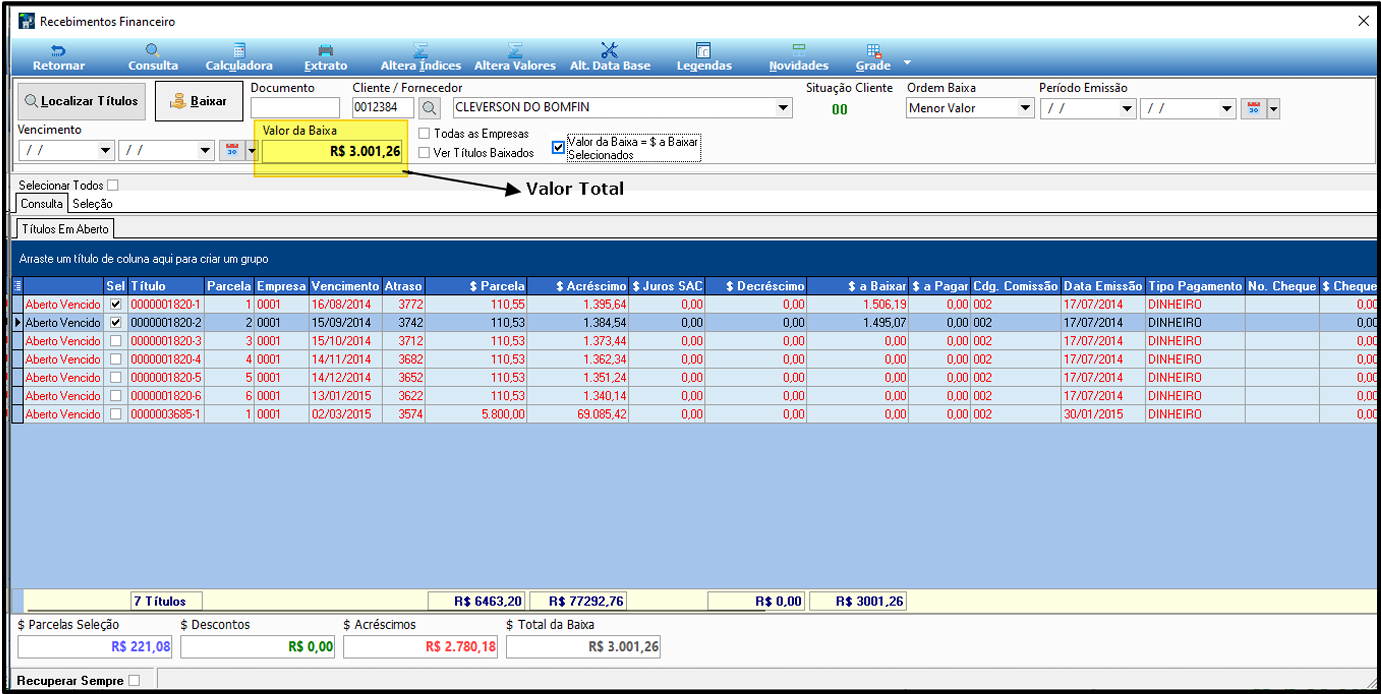Image resolution: width=1381 pixels, height=694 pixels.
Task: Select the checkbox for título 0000001820-4
Action: coord(116,359)
